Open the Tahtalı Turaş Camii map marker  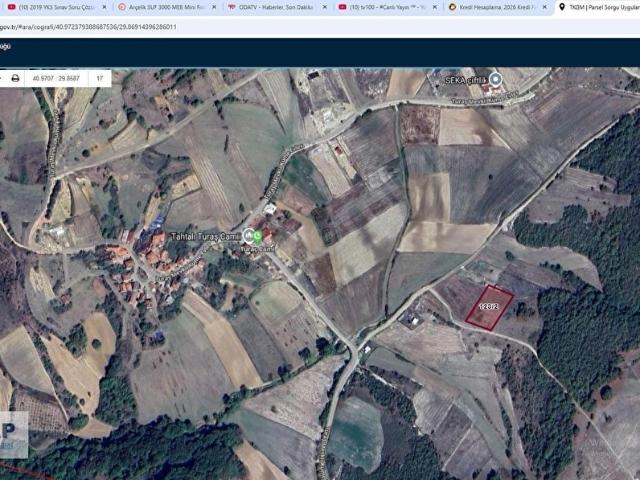point(248,236)
